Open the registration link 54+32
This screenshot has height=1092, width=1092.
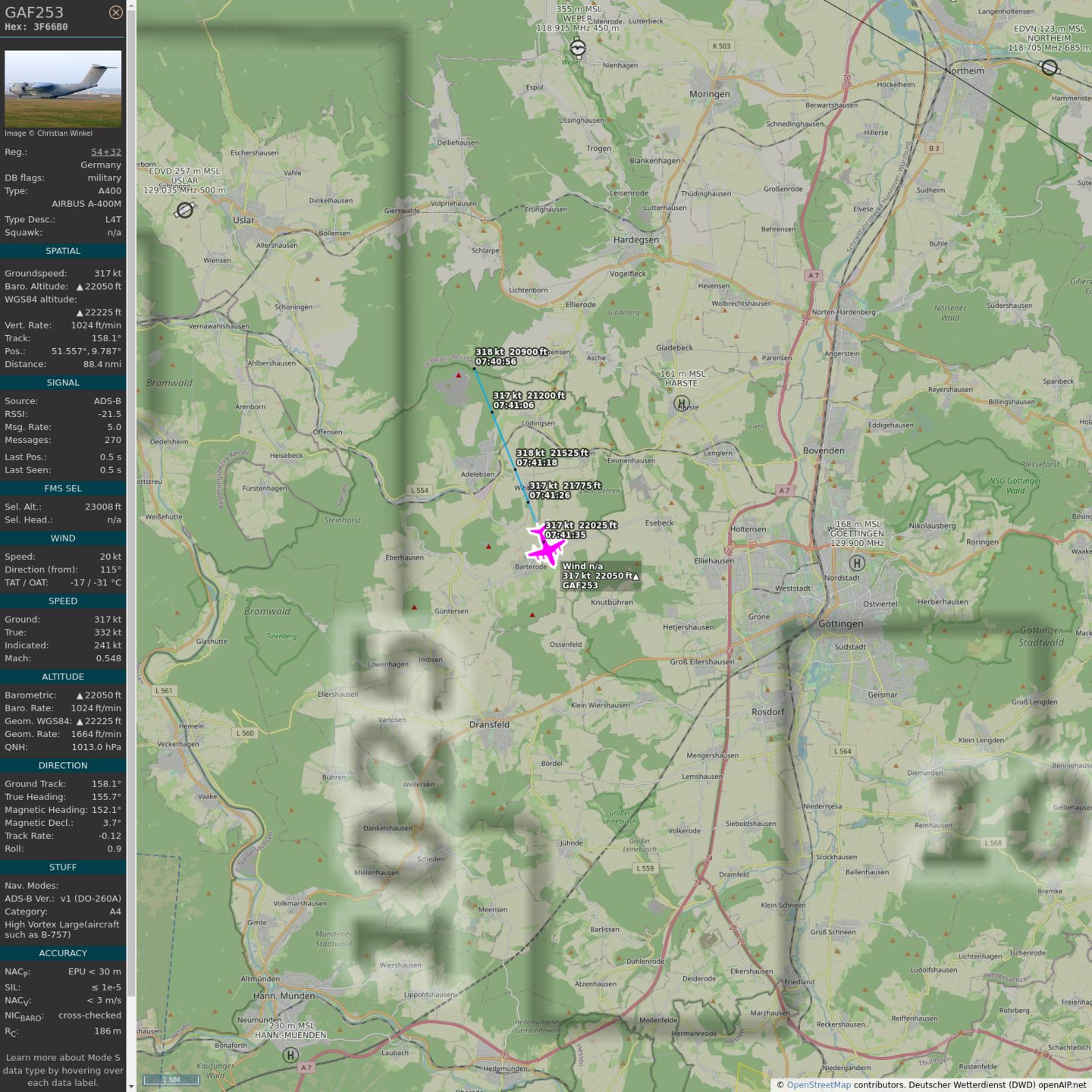point(106,152)
